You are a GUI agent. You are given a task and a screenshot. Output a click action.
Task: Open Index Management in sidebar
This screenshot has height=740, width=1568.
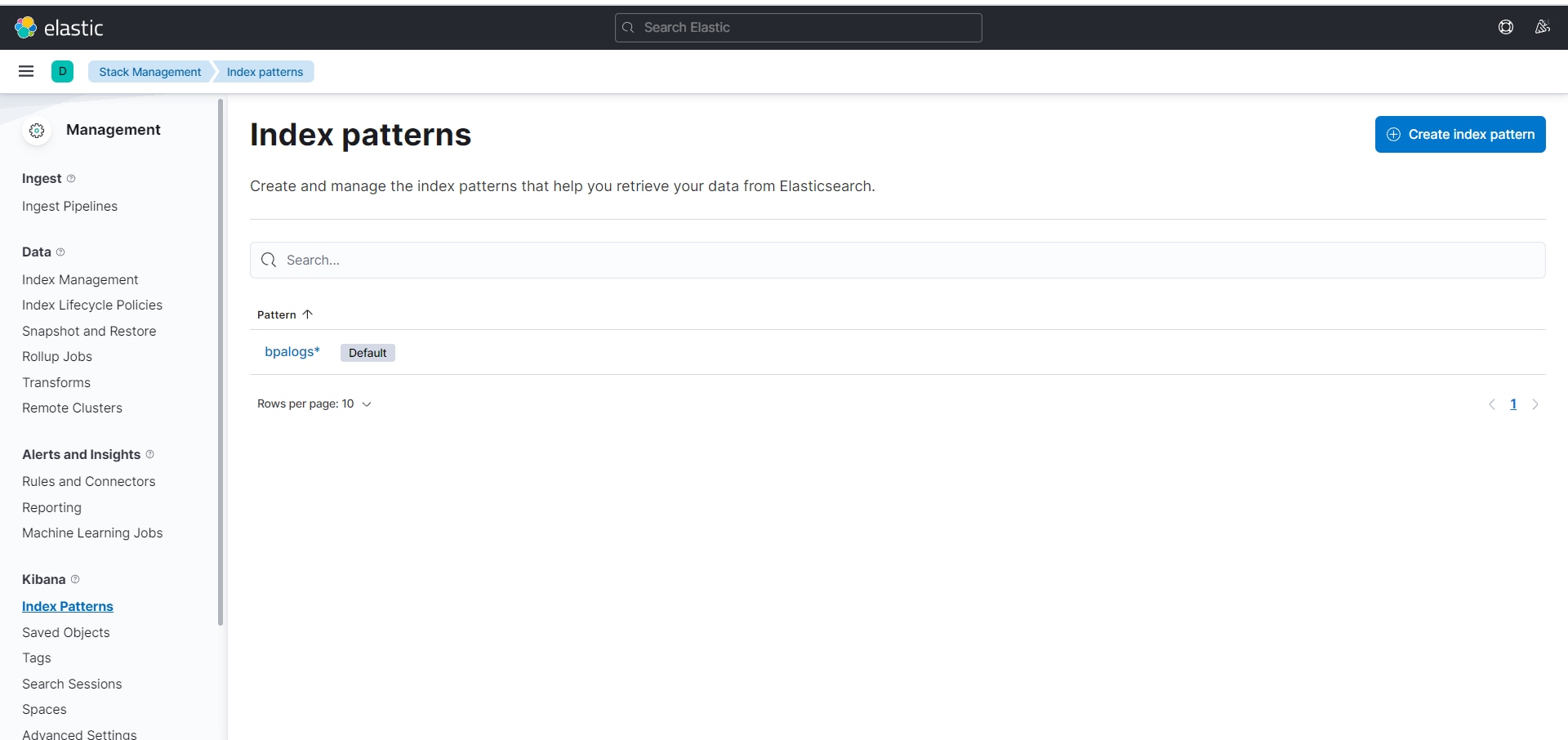pos(80,279)
